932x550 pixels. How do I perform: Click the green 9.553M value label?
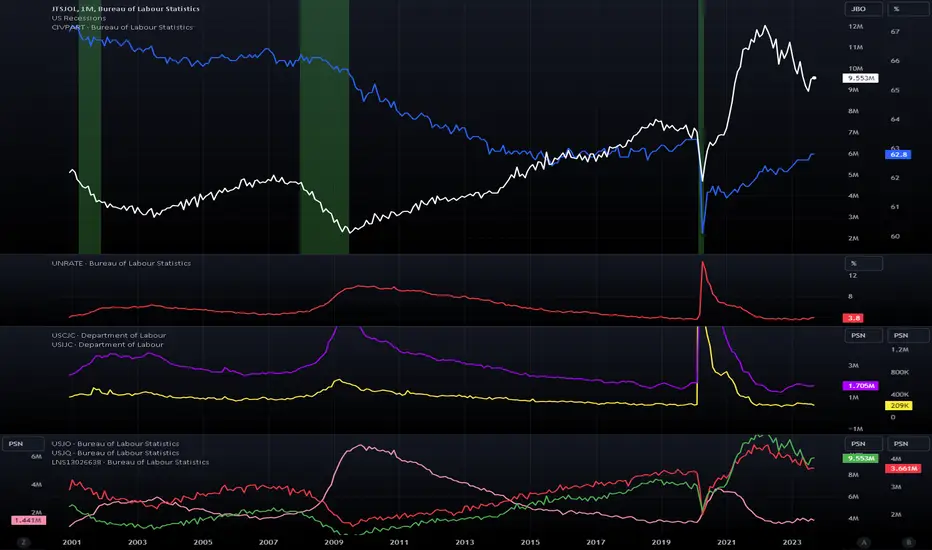[x=861, y=458]
